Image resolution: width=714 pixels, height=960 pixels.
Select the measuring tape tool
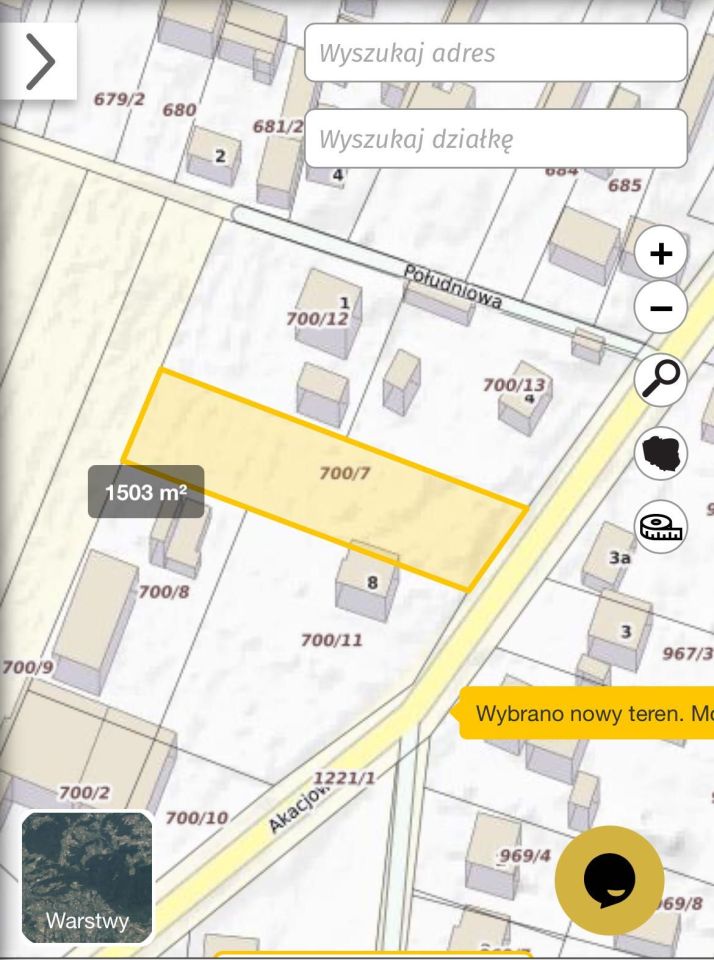661,527
